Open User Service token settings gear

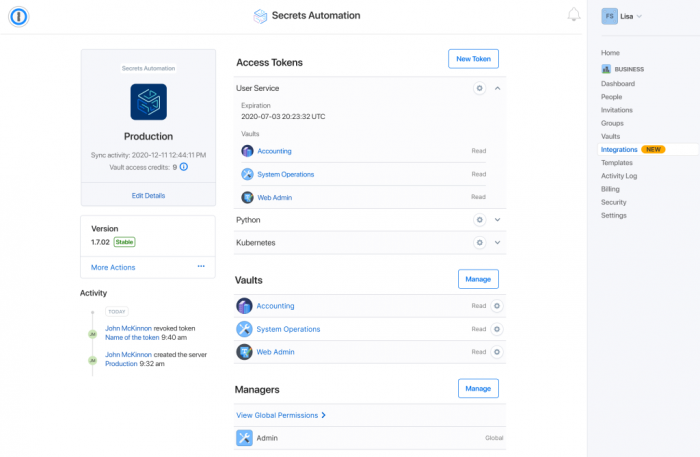479,88
